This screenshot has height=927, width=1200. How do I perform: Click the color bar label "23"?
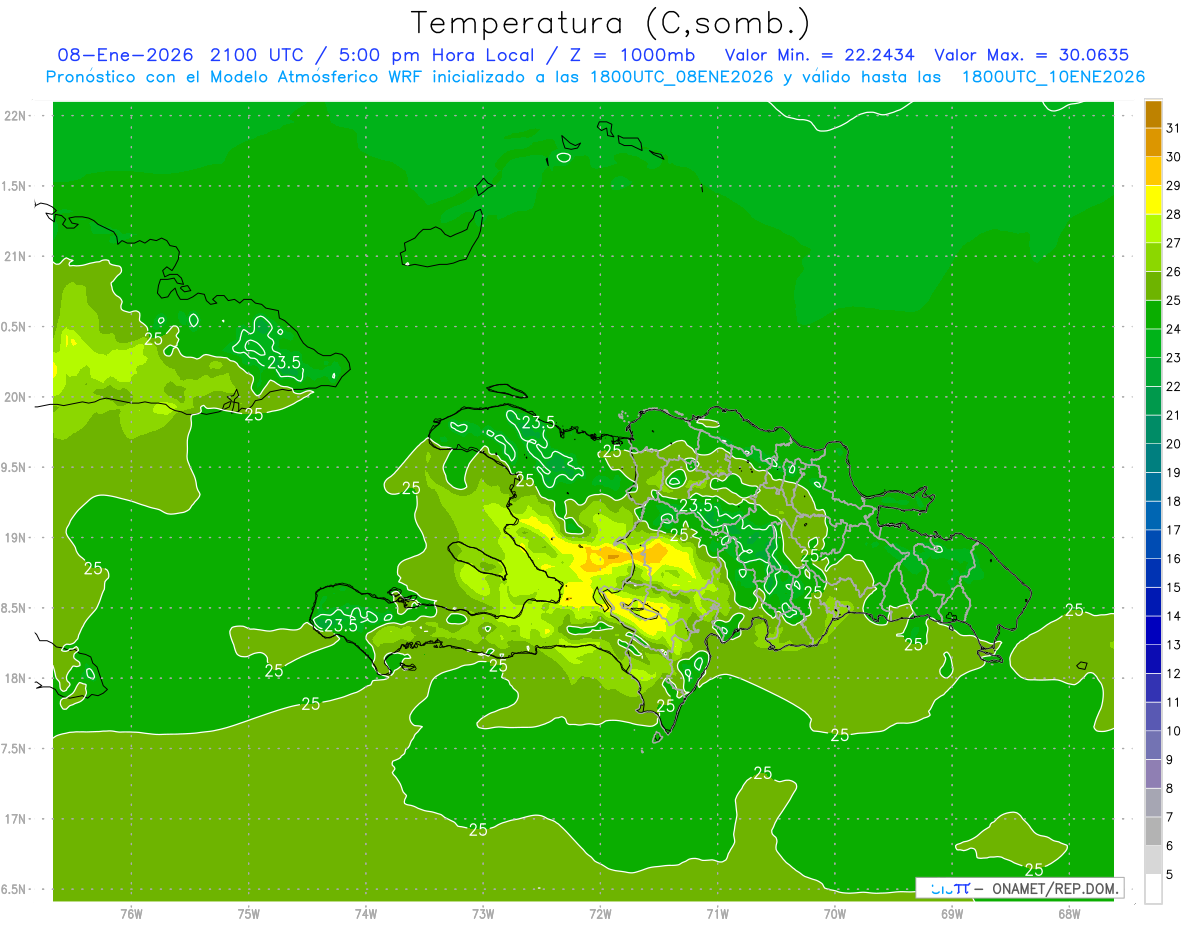pyautogui.click(x=1174, y=358)
